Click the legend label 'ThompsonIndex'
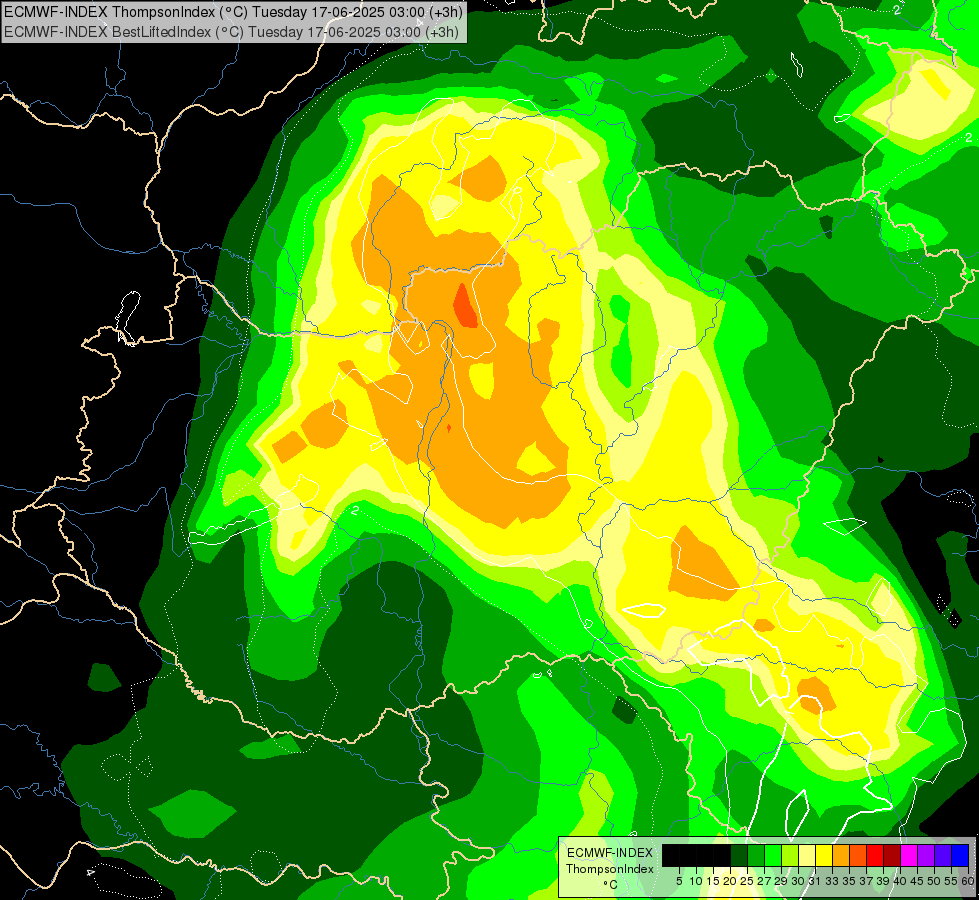979x900 pixels. pos(609,869)
